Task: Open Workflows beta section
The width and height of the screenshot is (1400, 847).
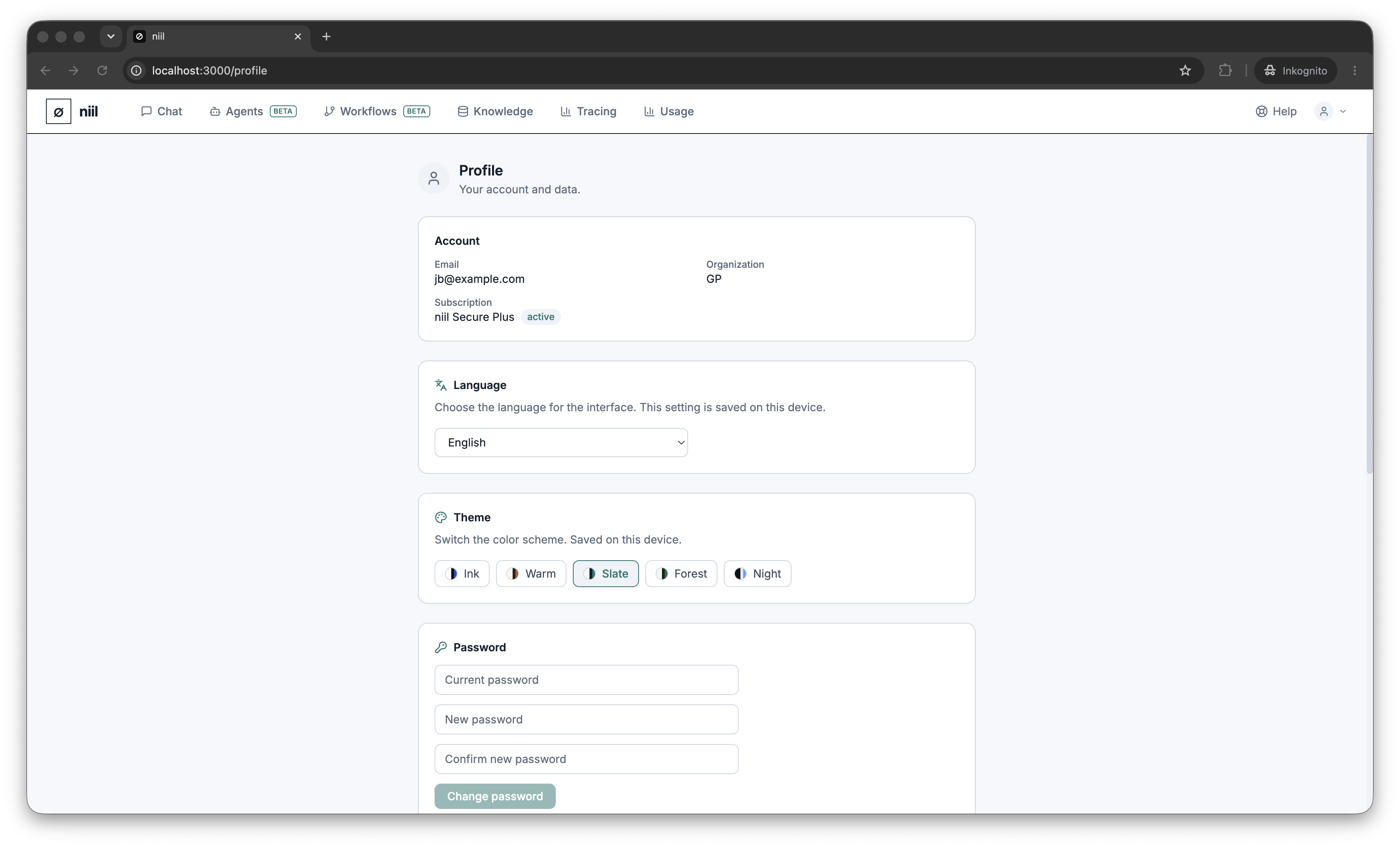Action: pos(377,111)
